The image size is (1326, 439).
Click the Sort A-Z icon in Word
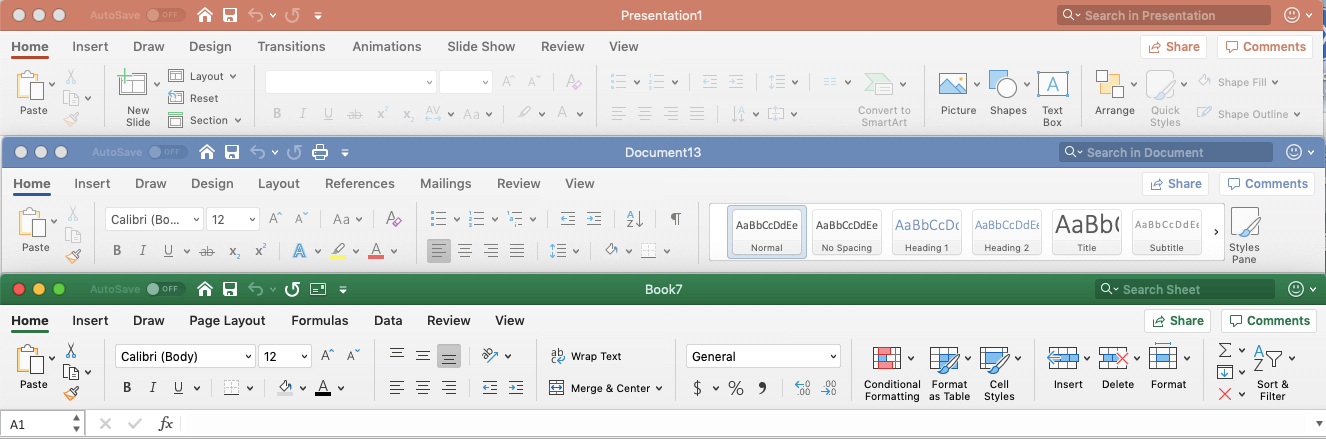coord(634,219)
